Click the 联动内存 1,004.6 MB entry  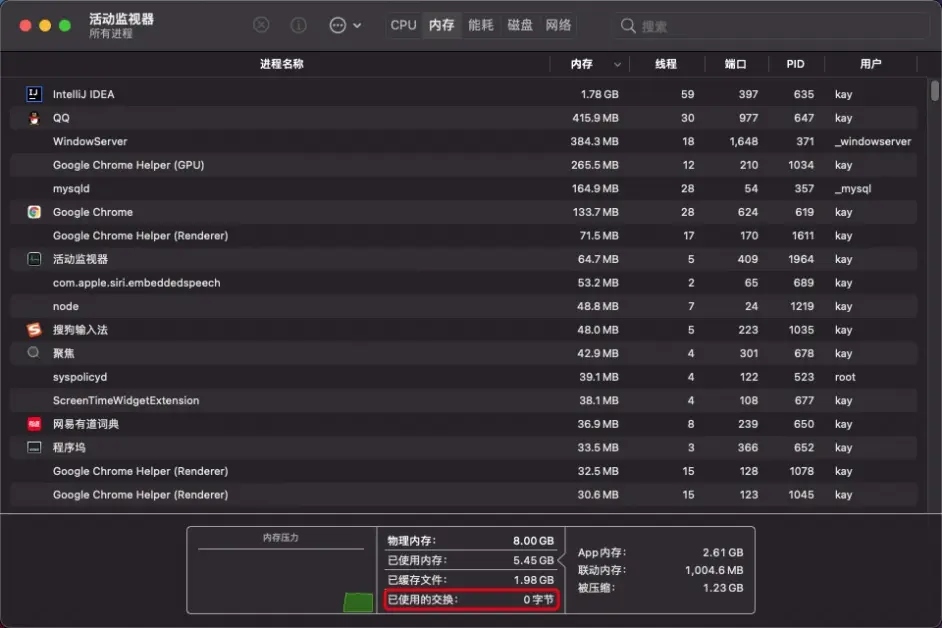pyautogui.click(x=660, y=570)
